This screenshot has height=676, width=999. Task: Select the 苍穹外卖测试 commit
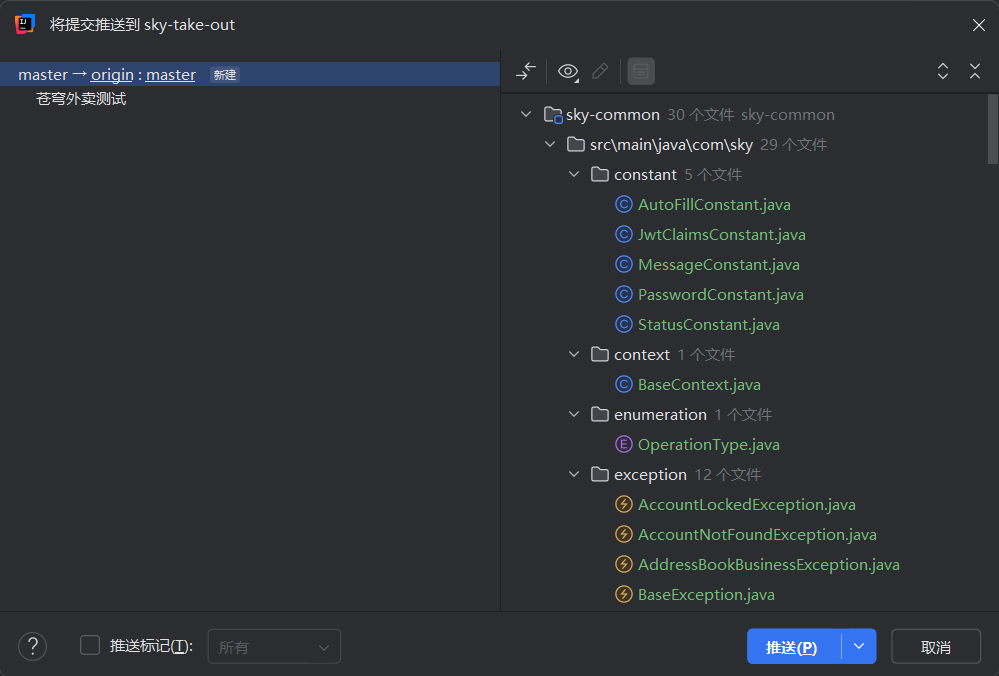(81, 99)
